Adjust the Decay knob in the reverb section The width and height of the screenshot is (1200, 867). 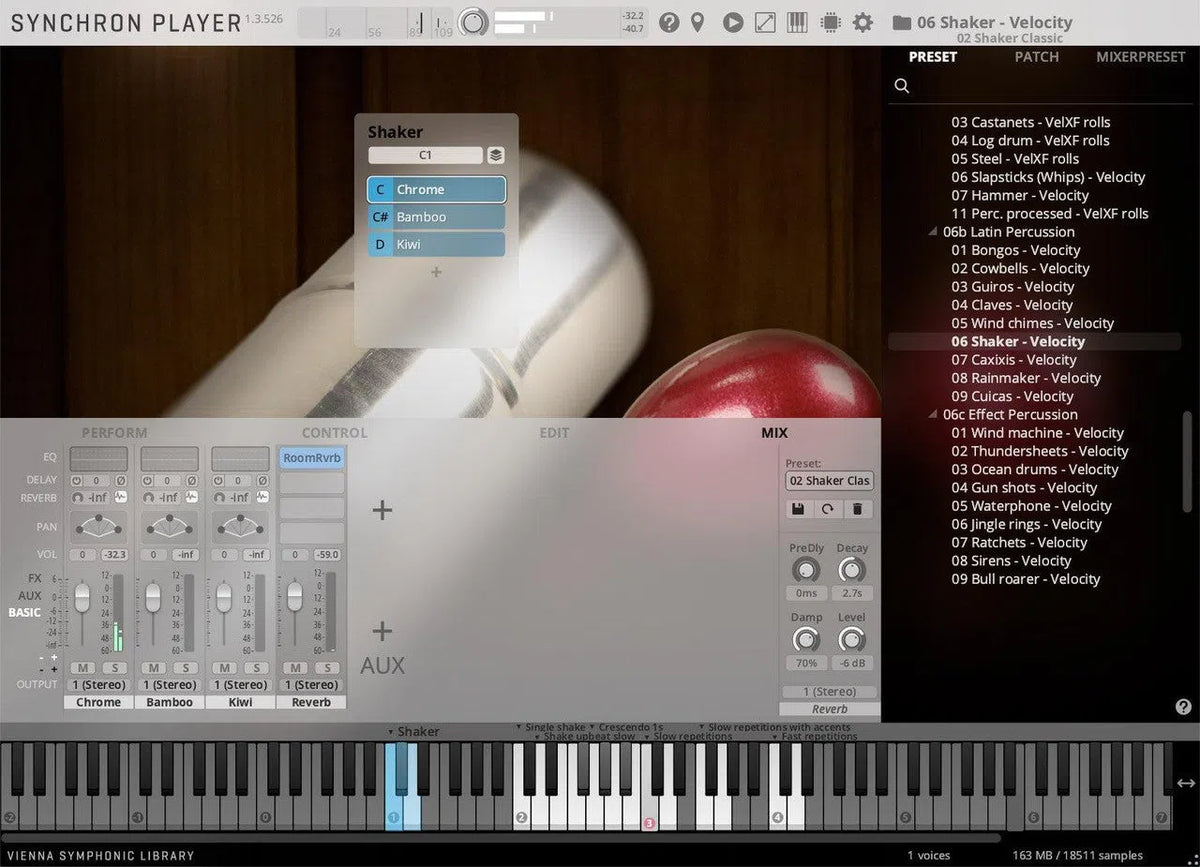pos(852,571)
